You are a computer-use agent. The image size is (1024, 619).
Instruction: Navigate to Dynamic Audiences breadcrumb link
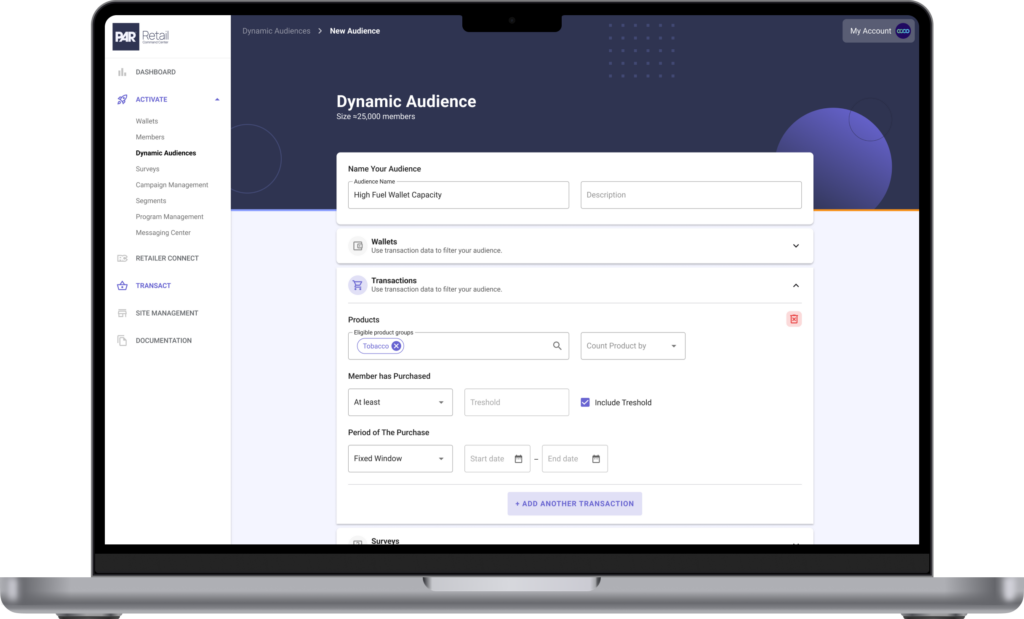click(276, 31)
